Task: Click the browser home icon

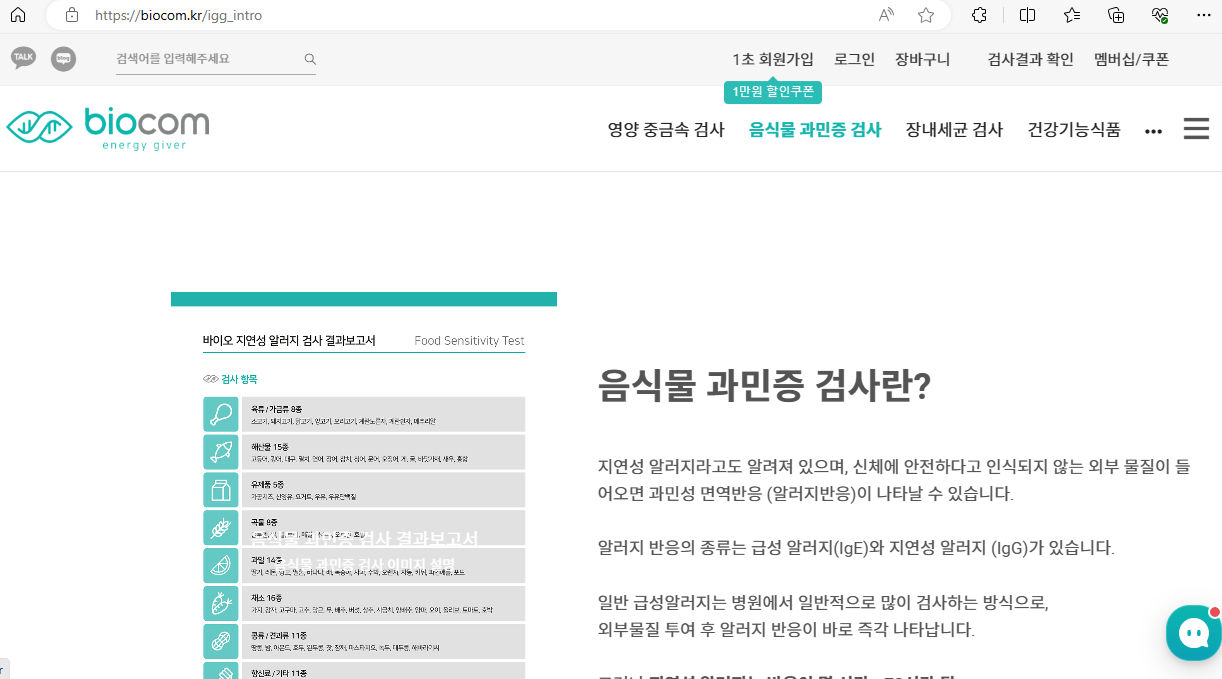Action: (18, 15)
